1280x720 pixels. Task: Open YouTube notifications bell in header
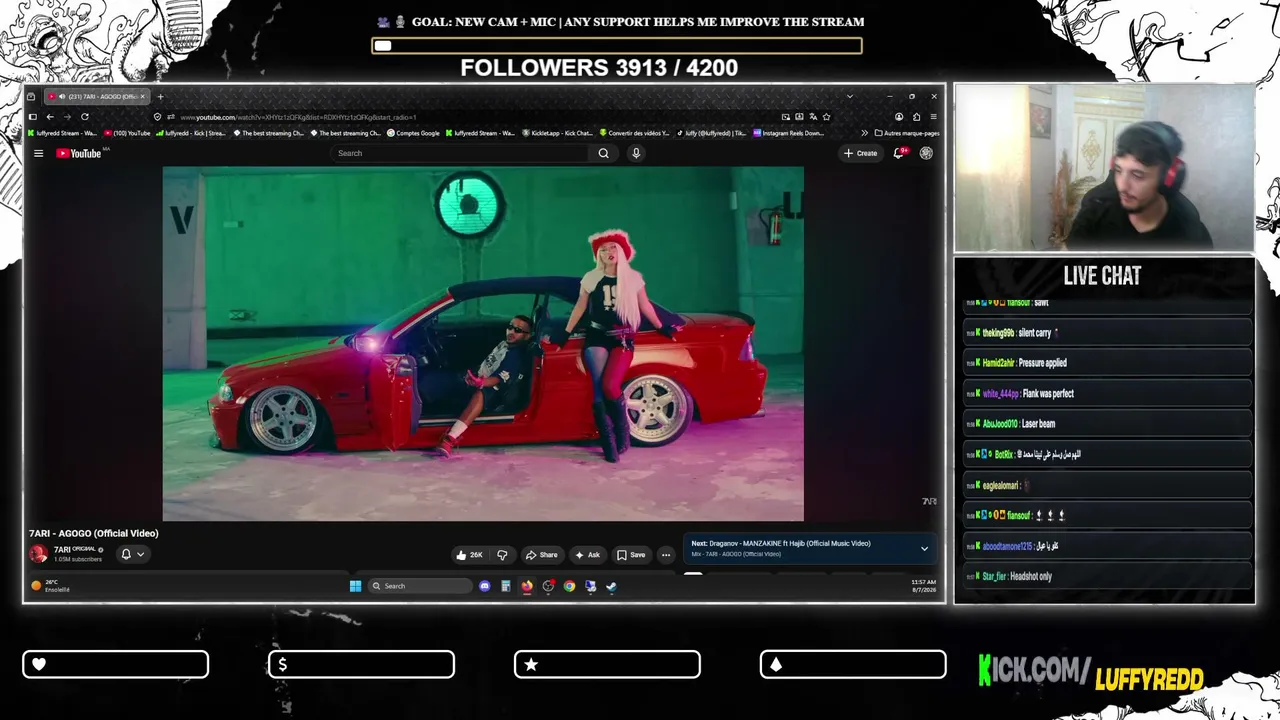click(899, 153)
